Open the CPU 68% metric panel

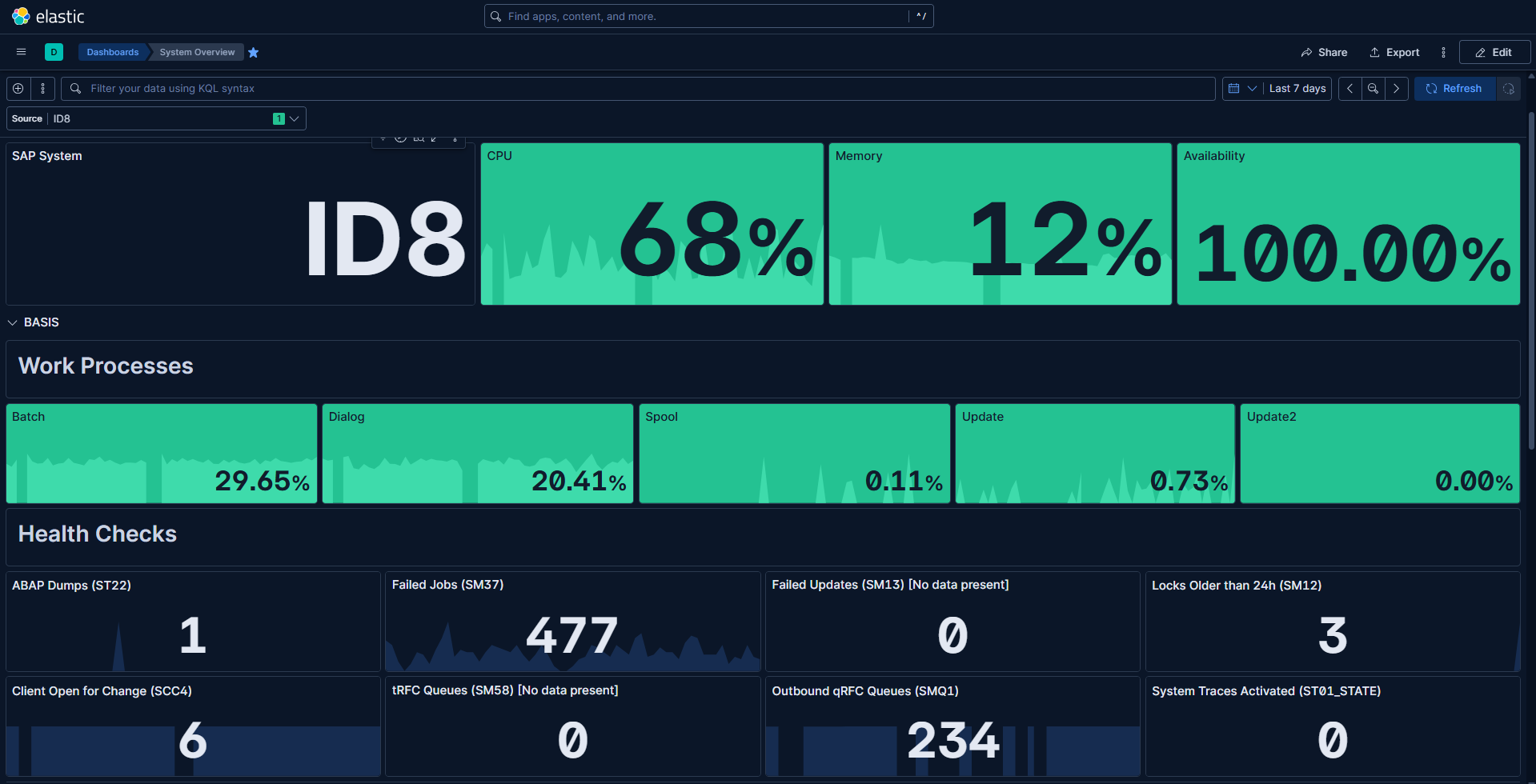click(x=652, y=224)
